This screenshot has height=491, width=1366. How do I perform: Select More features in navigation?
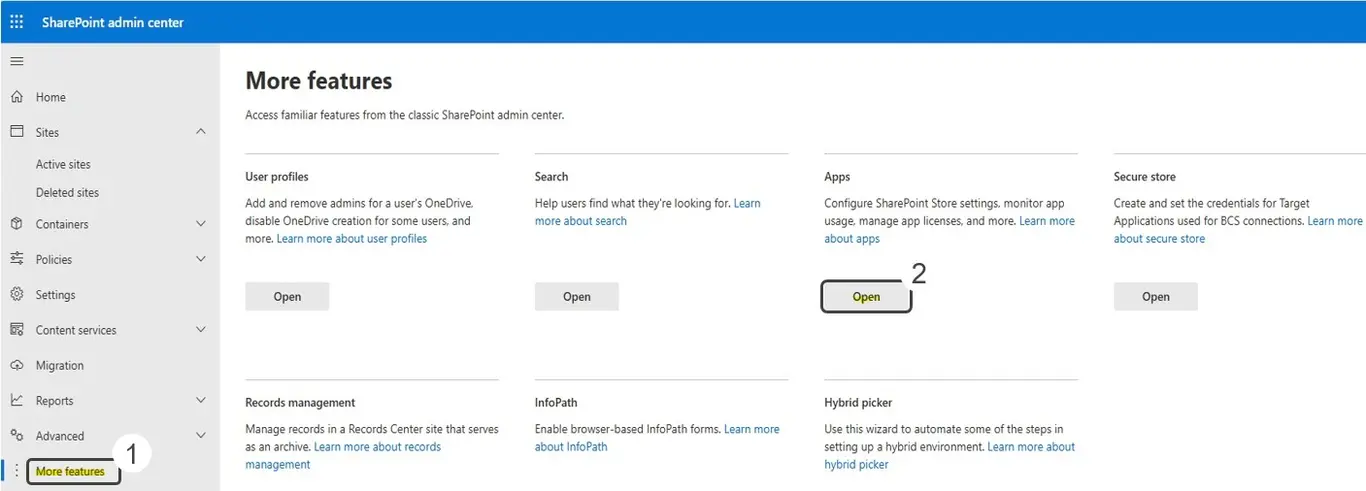70,471
